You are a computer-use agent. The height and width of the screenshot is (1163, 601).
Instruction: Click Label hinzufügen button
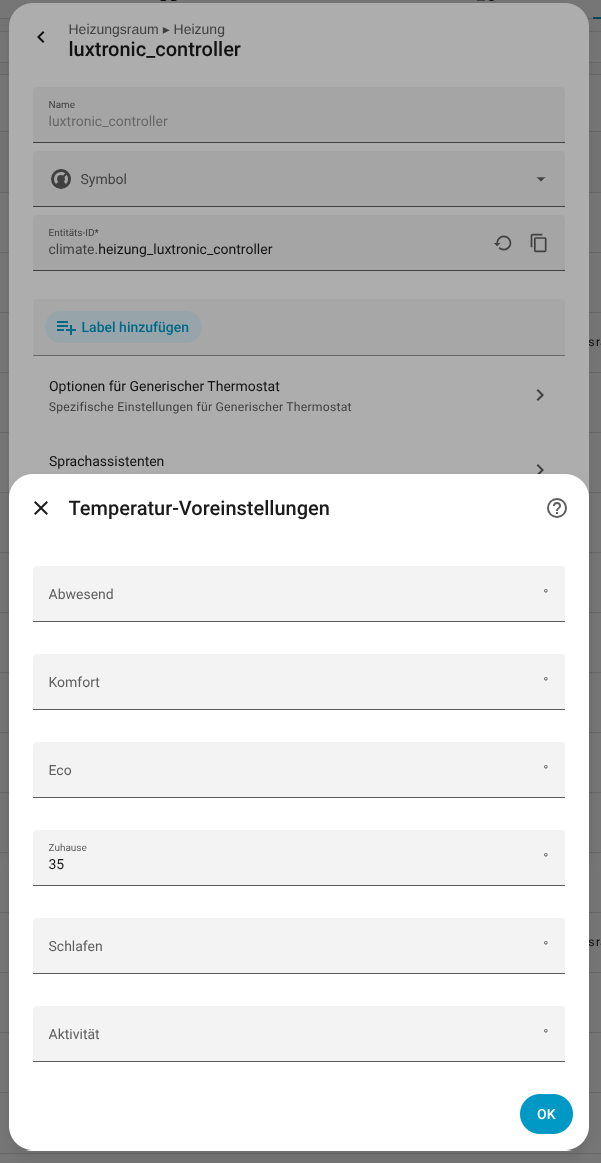point(123,327)
